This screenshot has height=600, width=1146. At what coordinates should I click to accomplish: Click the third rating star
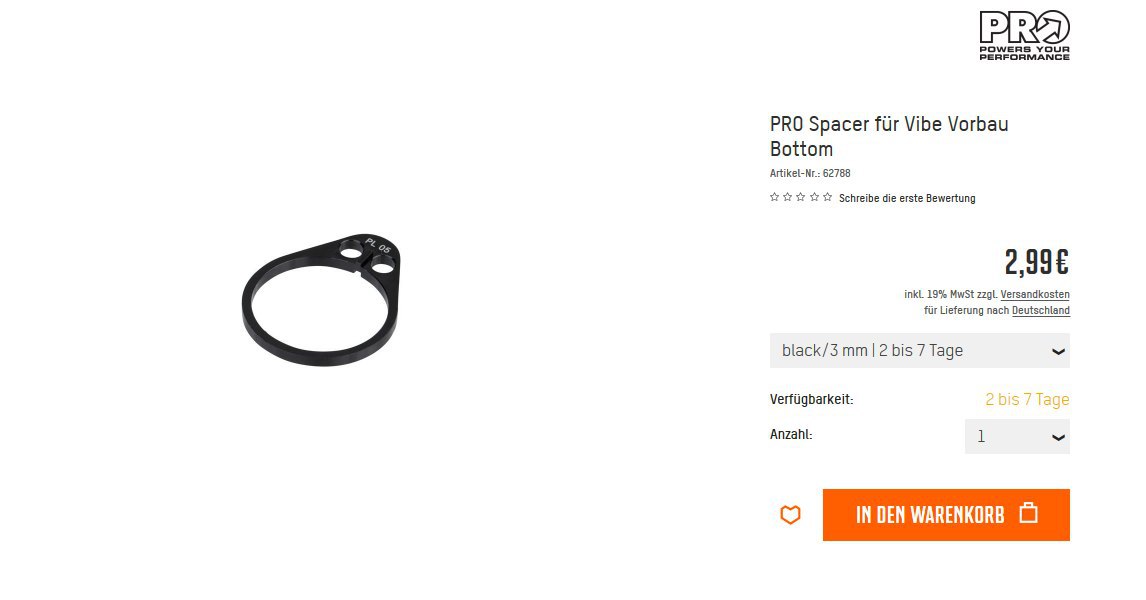[x=801, y=197]
